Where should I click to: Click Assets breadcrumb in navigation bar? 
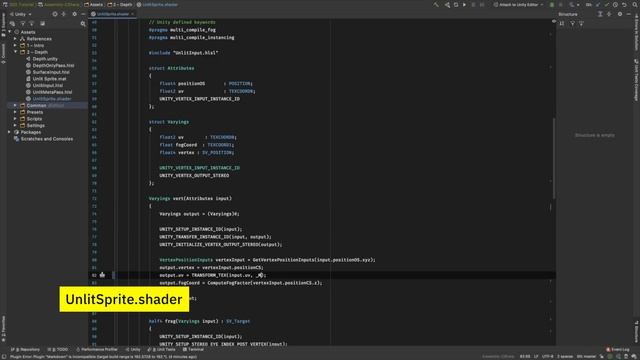click(x=94, y=5)
